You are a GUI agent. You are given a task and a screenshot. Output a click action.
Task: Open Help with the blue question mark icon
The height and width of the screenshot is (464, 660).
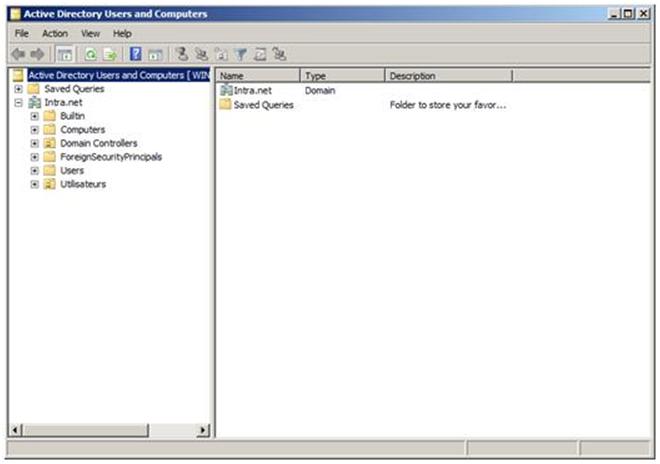click(136, 54)
